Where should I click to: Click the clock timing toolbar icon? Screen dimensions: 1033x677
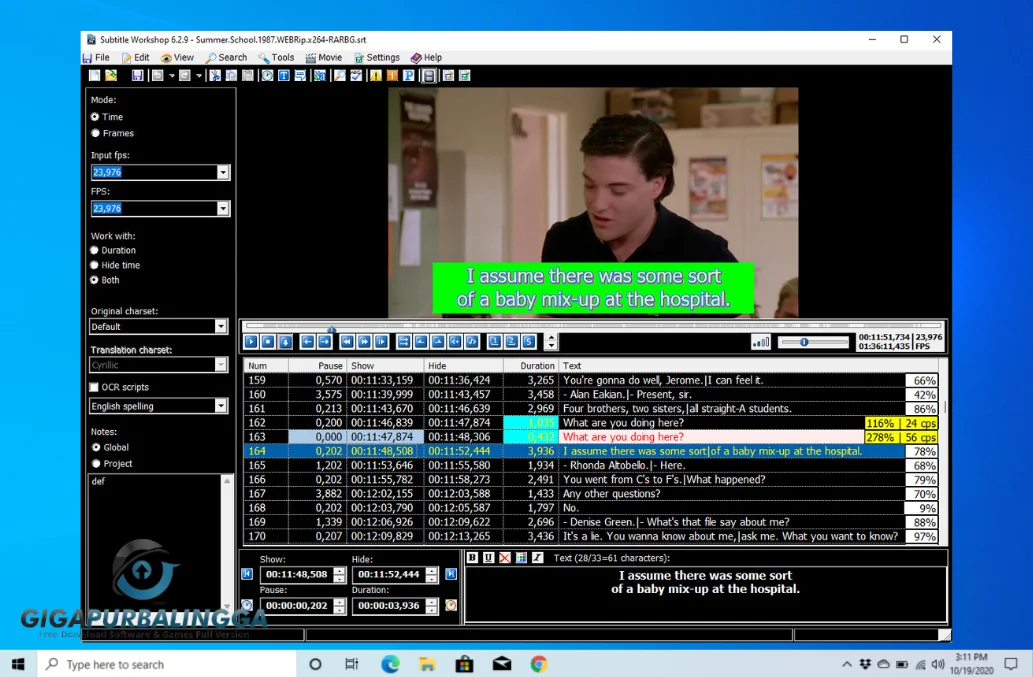267,76
